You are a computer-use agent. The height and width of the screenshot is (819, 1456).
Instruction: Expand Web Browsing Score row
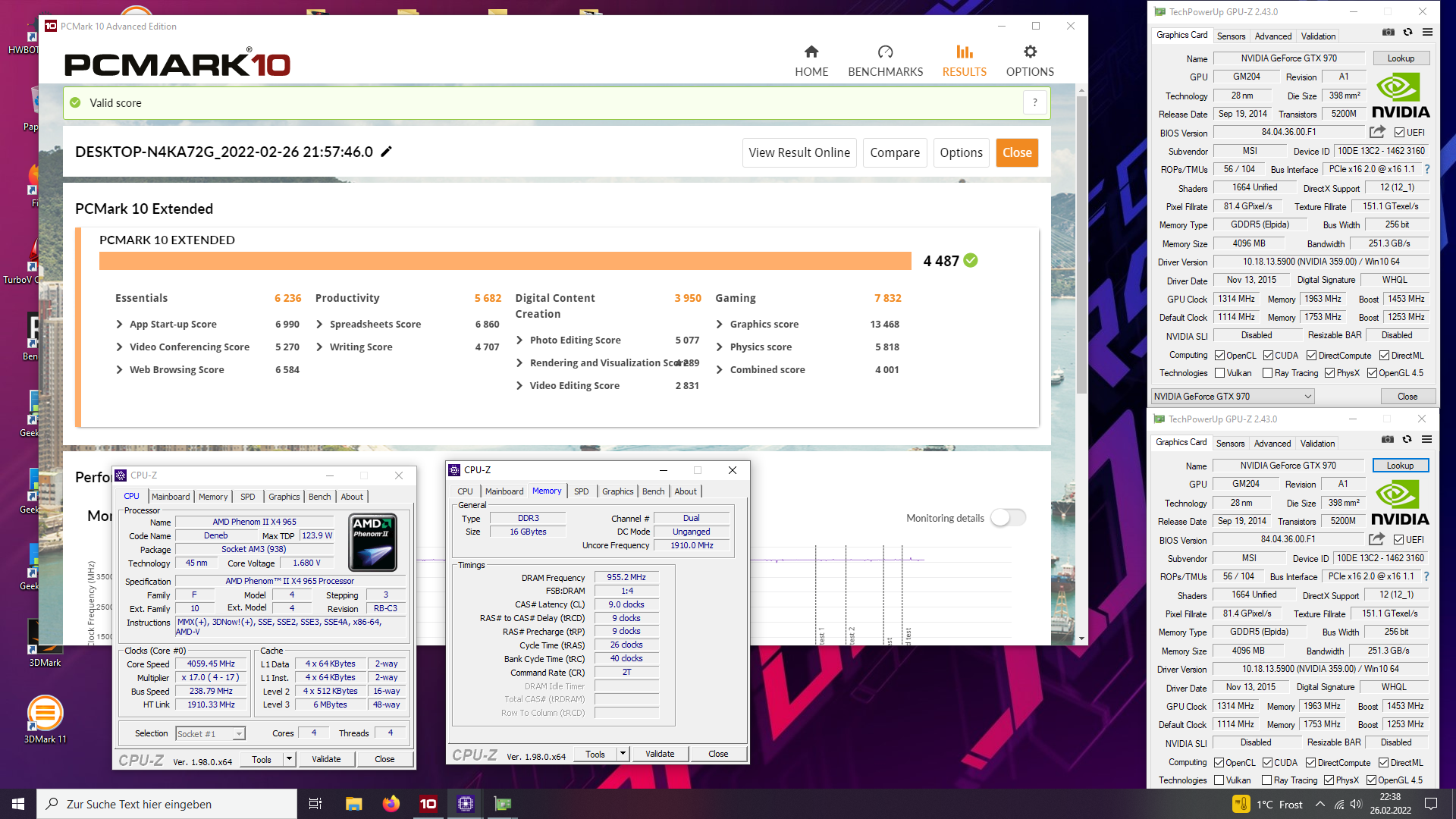click(119, 369)
